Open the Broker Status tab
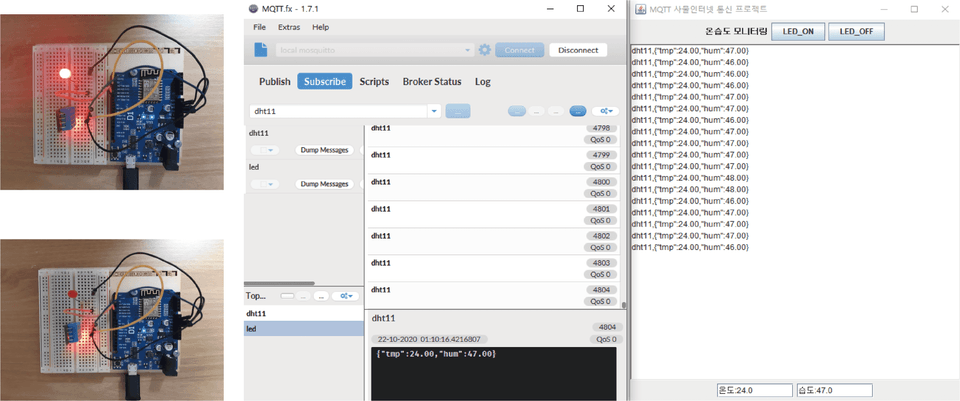This screenshot has height=401, width=960. 432,81
